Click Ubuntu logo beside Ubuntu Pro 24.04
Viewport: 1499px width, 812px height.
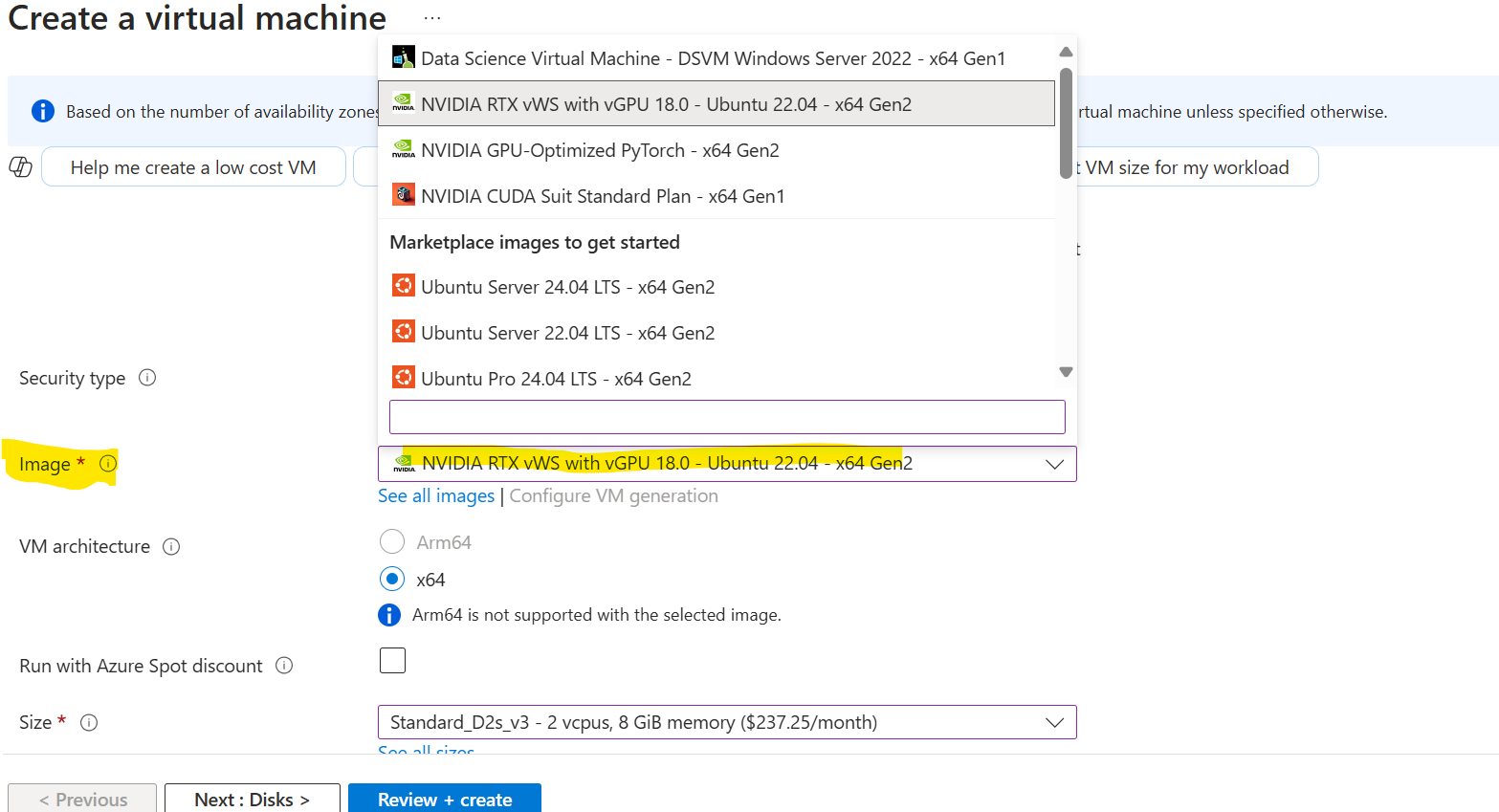tap(404, 378)
